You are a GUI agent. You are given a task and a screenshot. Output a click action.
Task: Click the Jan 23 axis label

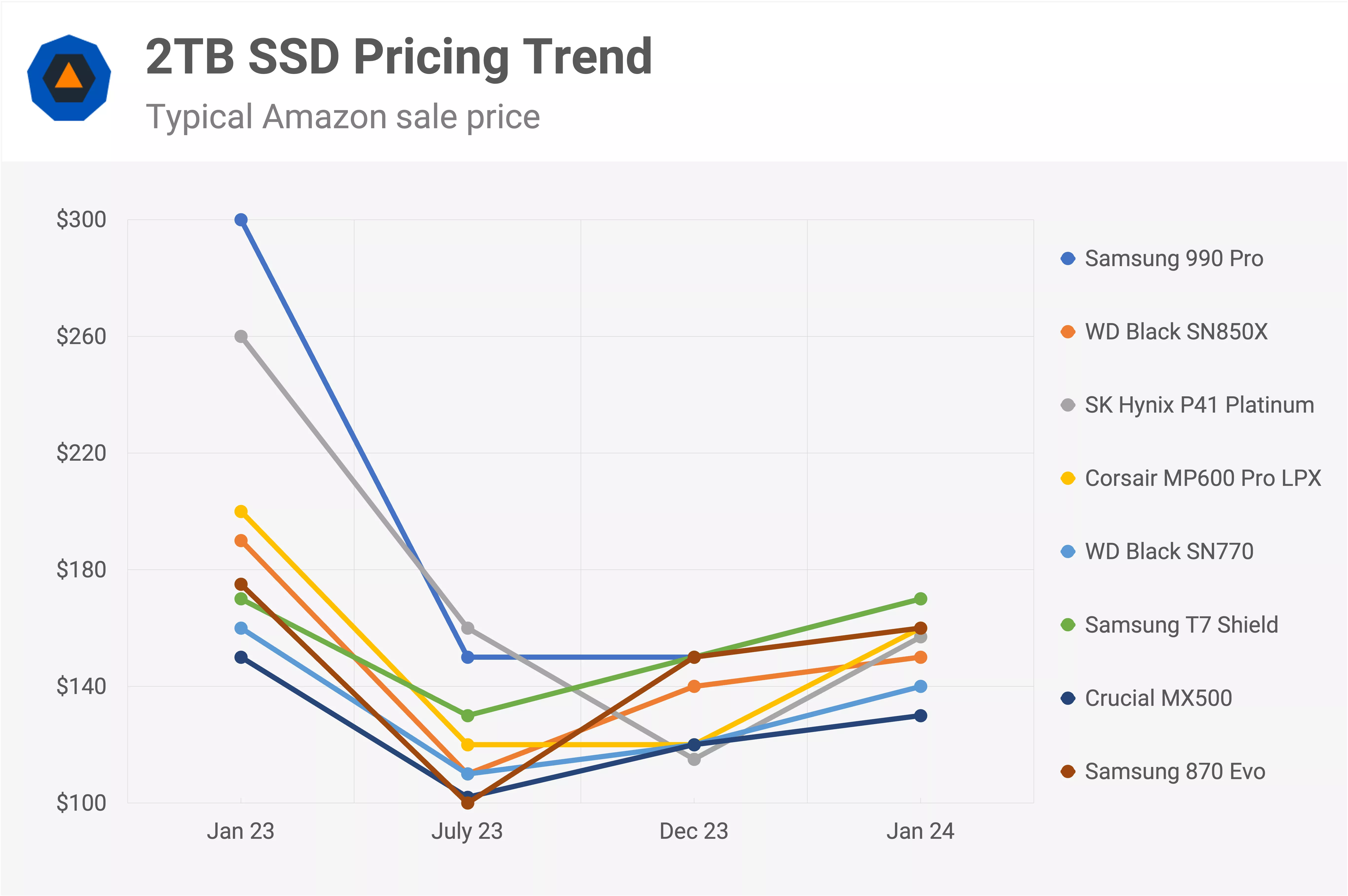(x=241, y=831)
